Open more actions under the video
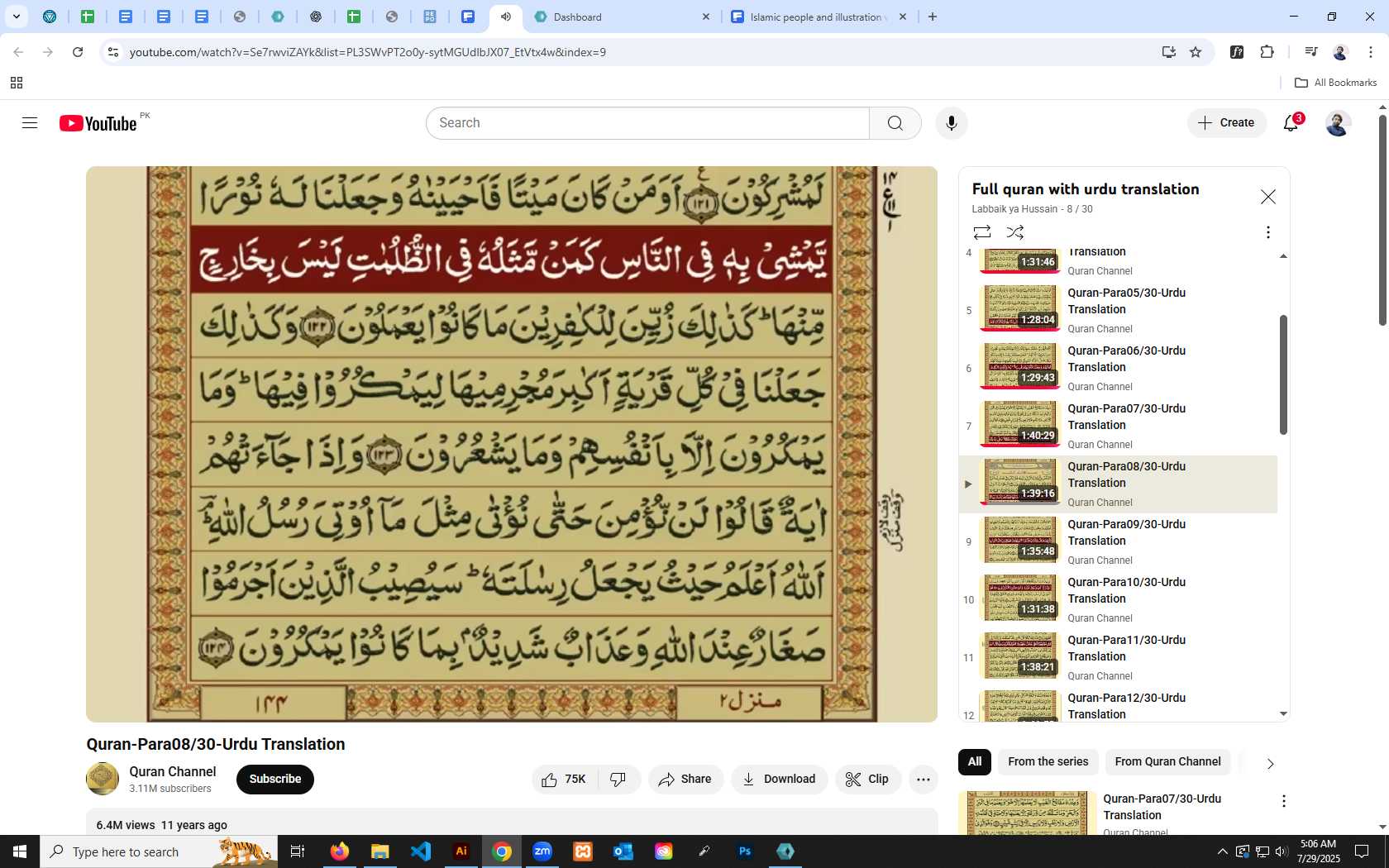1389x868 pixels. pyautogui.click(x=924, y=780)
